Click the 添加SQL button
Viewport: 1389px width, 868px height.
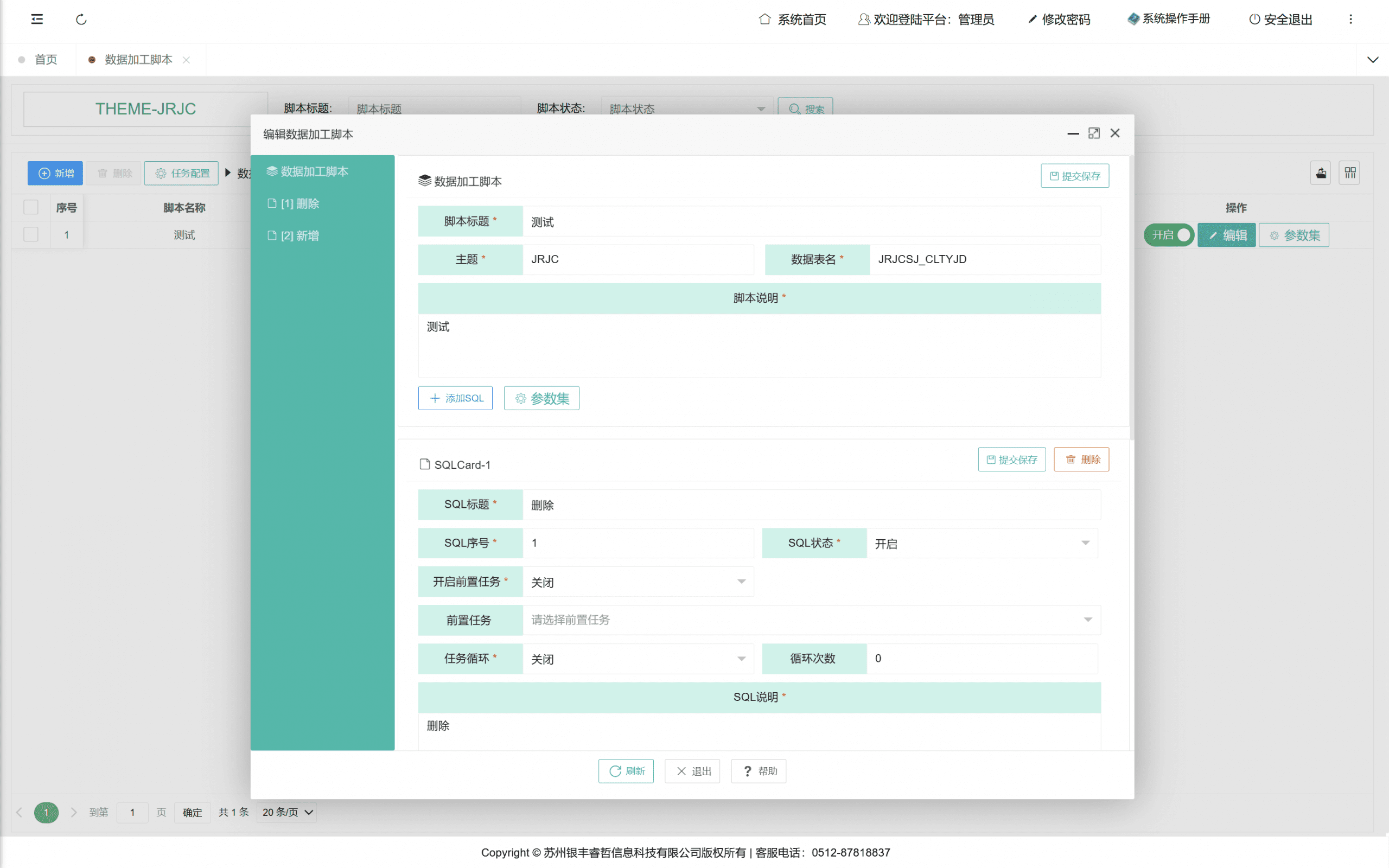[455, 398]
